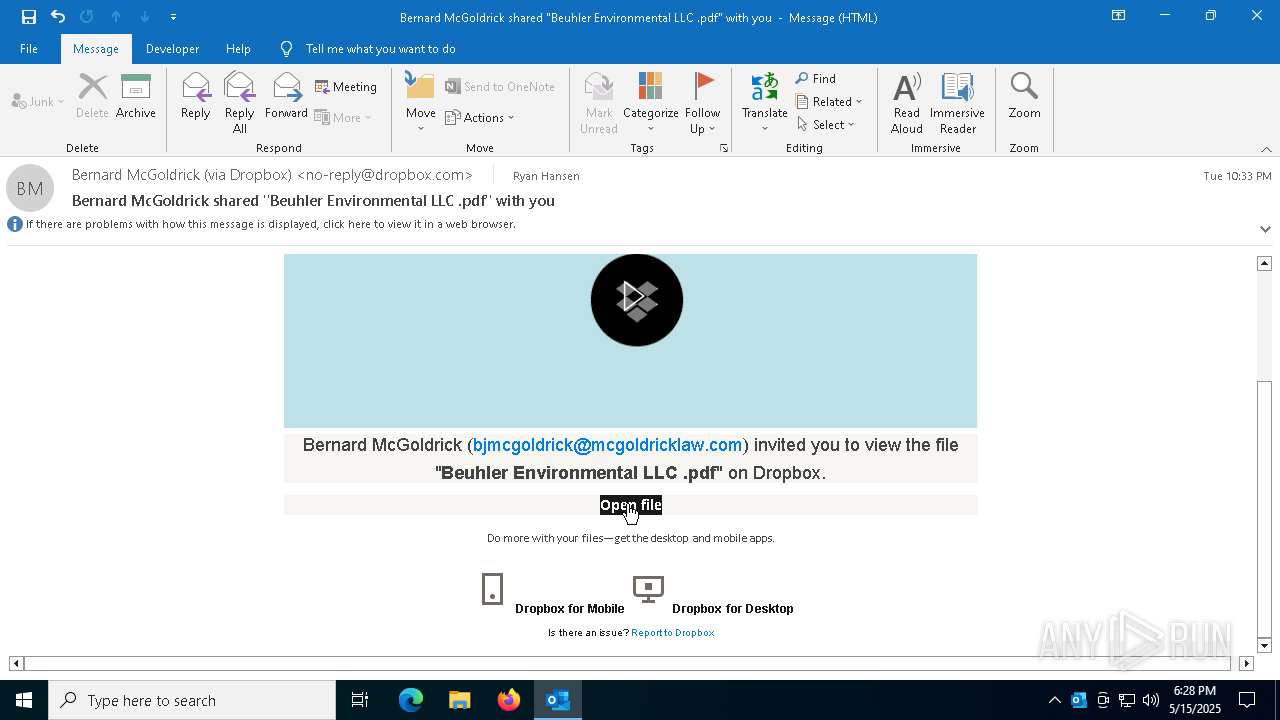Viewport: 1280px width, 720px height.
Task: Archive this email
Action: pos(136,96)
